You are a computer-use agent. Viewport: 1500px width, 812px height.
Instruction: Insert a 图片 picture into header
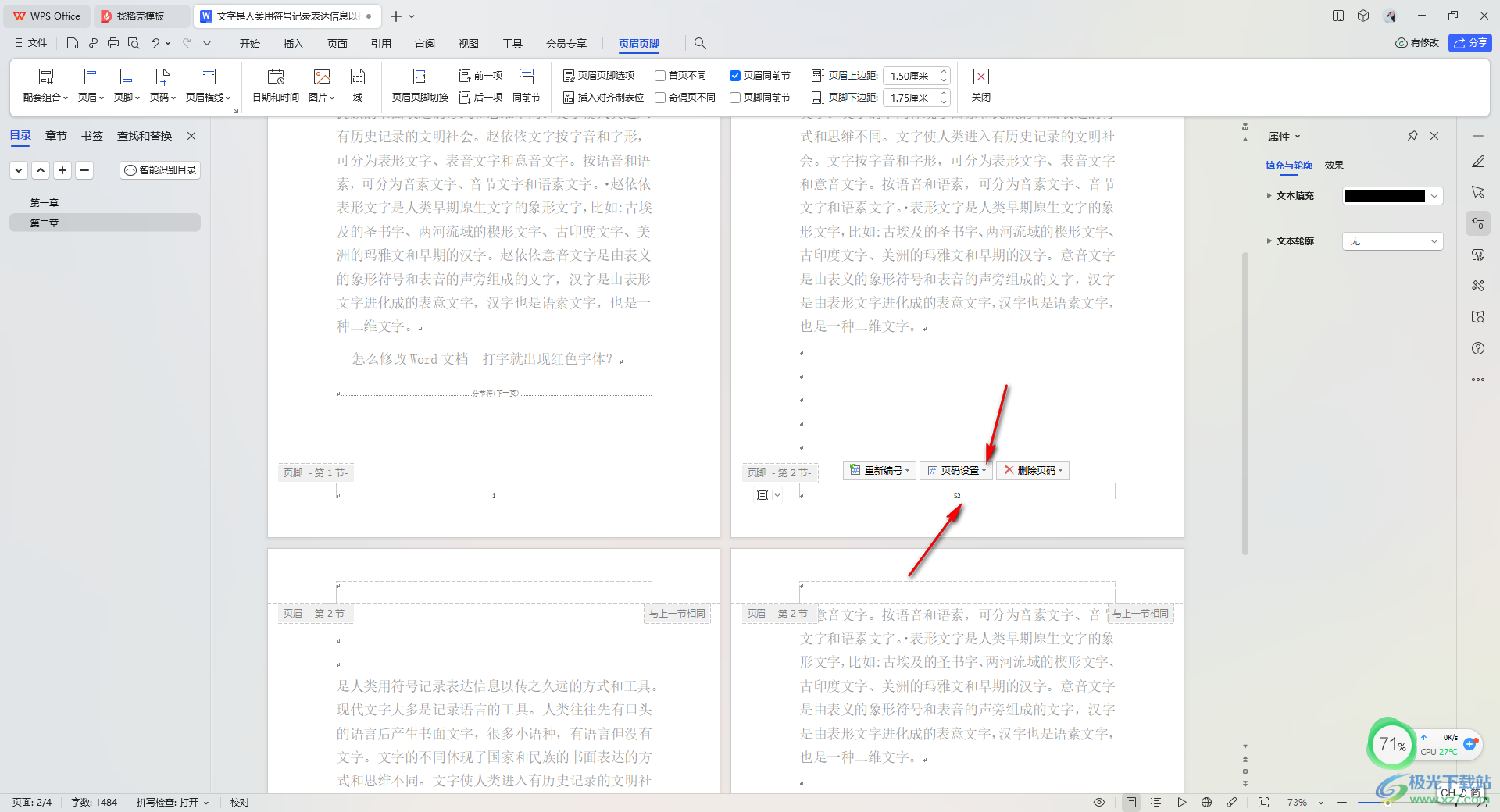[x=321, y=85]
